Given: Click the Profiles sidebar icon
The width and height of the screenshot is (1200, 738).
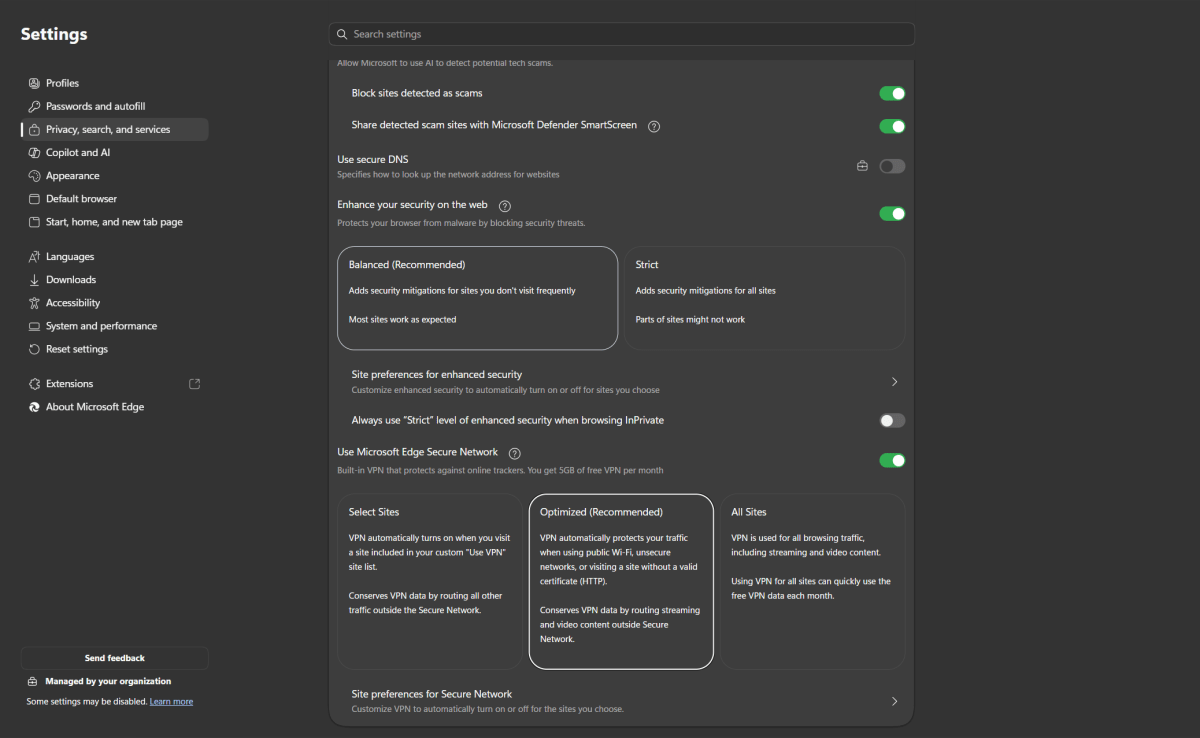Looking at the screenshot, I should 34,83.
